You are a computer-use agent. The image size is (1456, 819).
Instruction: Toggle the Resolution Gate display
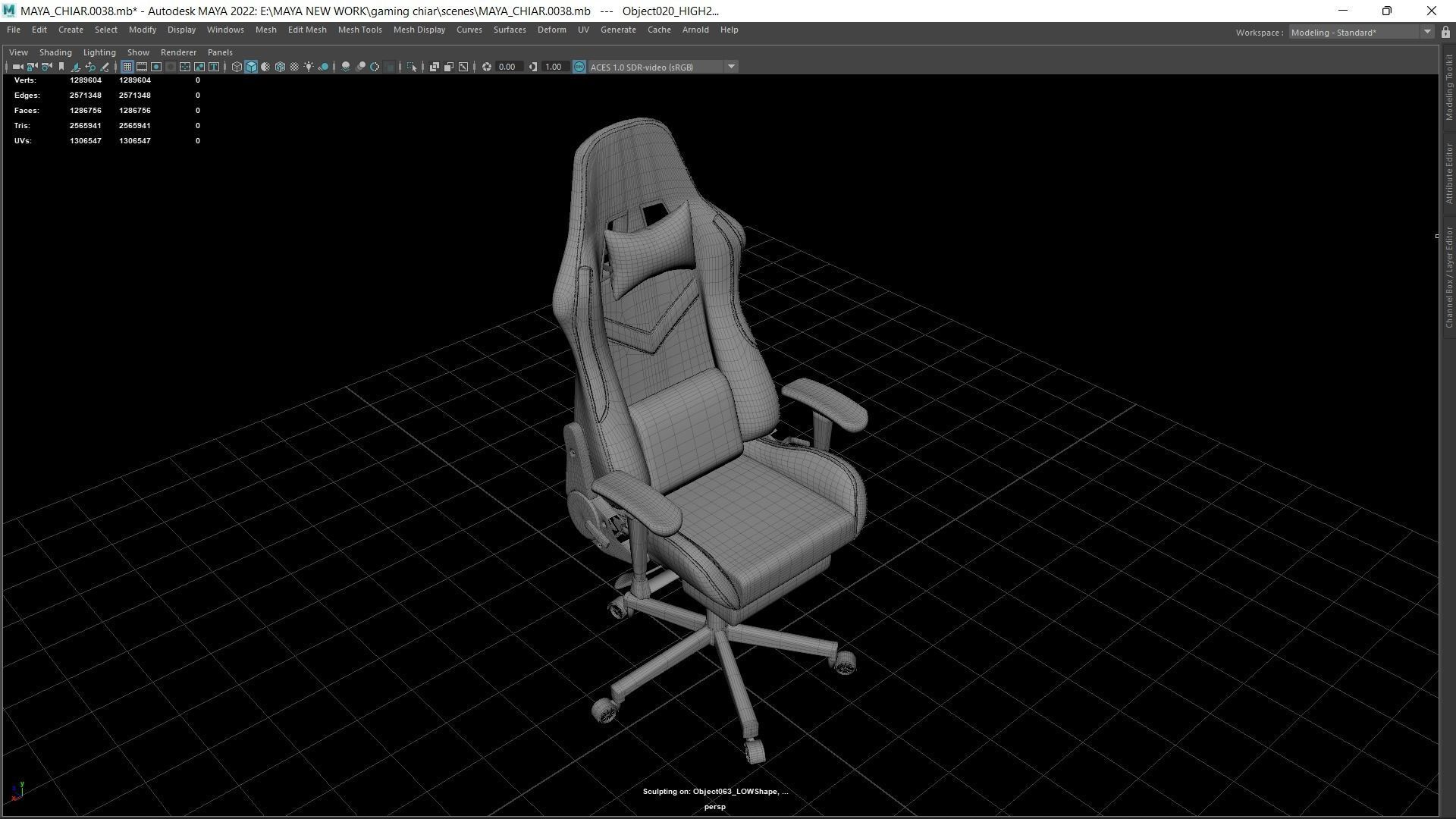156,67
